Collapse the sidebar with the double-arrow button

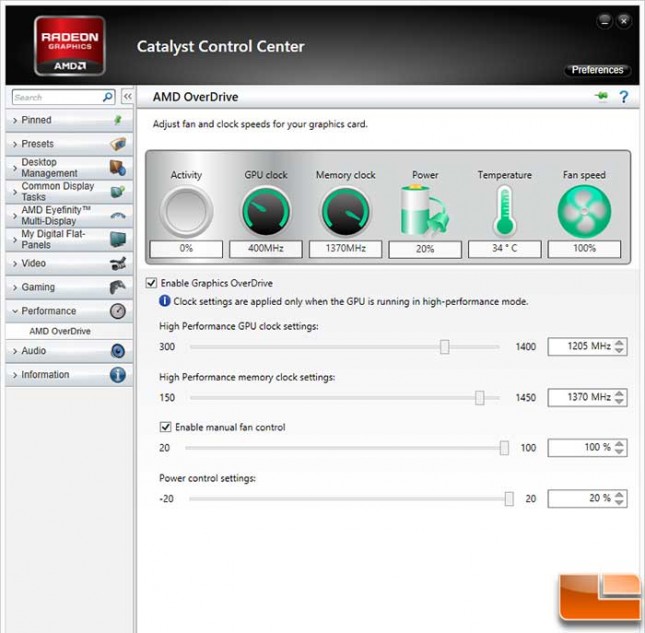click(128, 97)
